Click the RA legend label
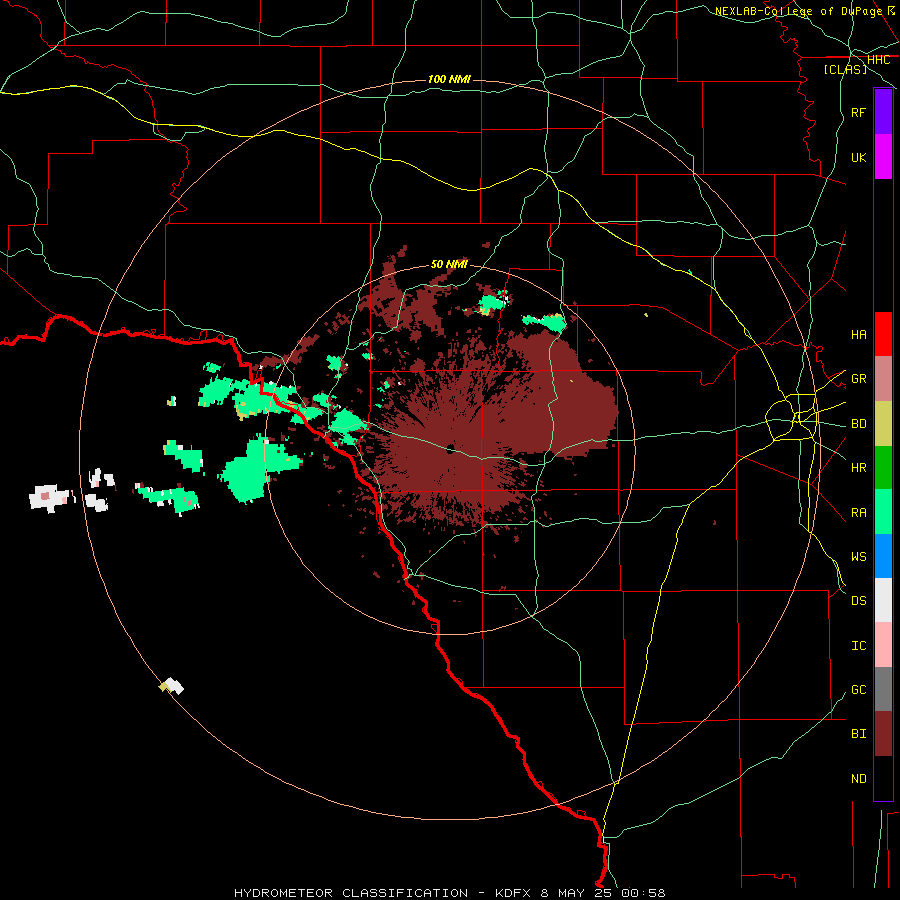Image resolution: width=900 pixels, height=900 pixels. click(x=858, y=512)
